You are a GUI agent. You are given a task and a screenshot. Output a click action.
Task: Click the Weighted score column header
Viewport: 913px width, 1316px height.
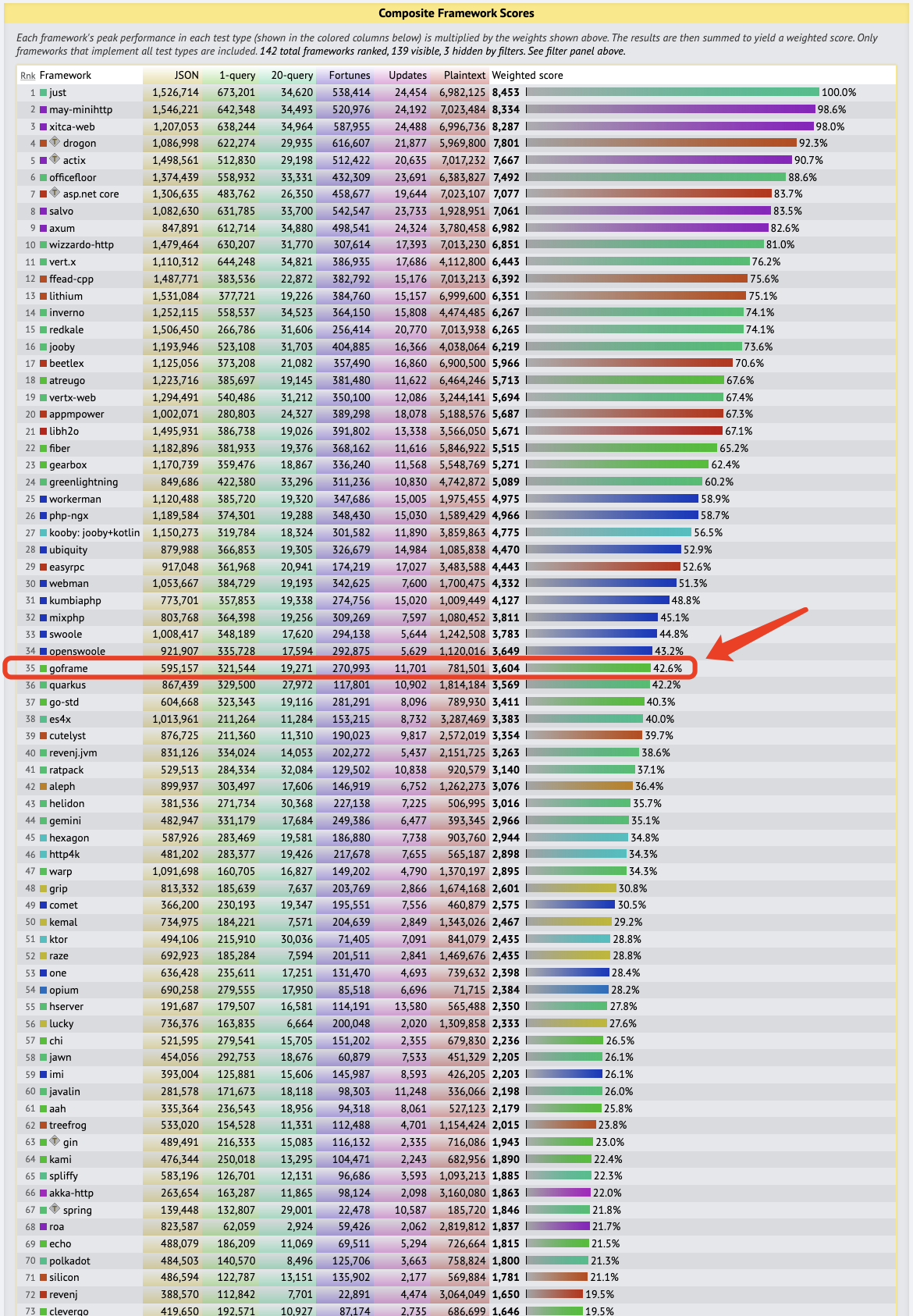coord(527,76)
